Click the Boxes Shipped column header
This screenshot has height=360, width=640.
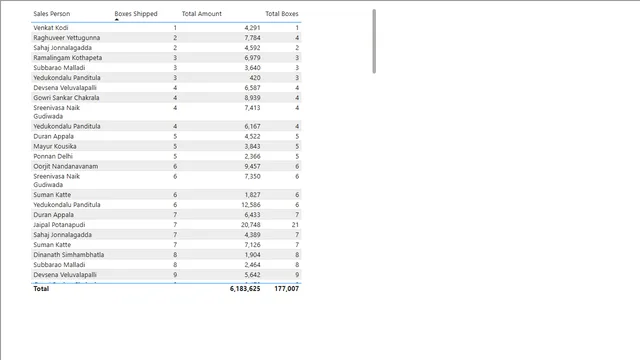136,13
